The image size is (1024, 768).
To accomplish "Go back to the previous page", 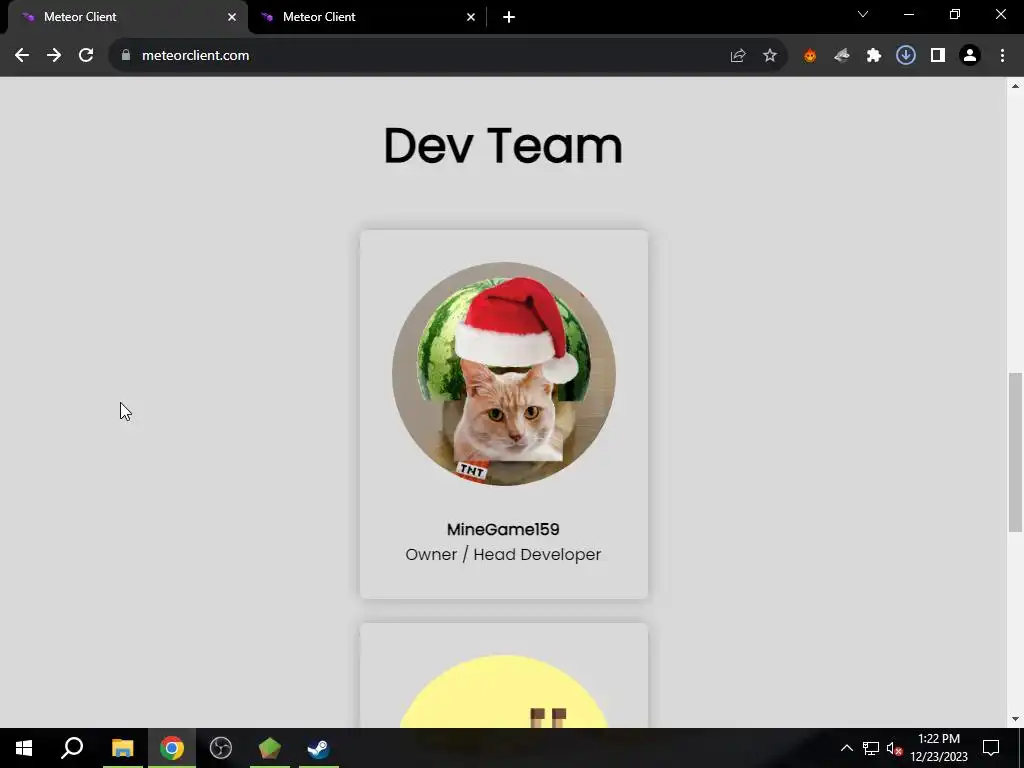I will pos(22,56).
